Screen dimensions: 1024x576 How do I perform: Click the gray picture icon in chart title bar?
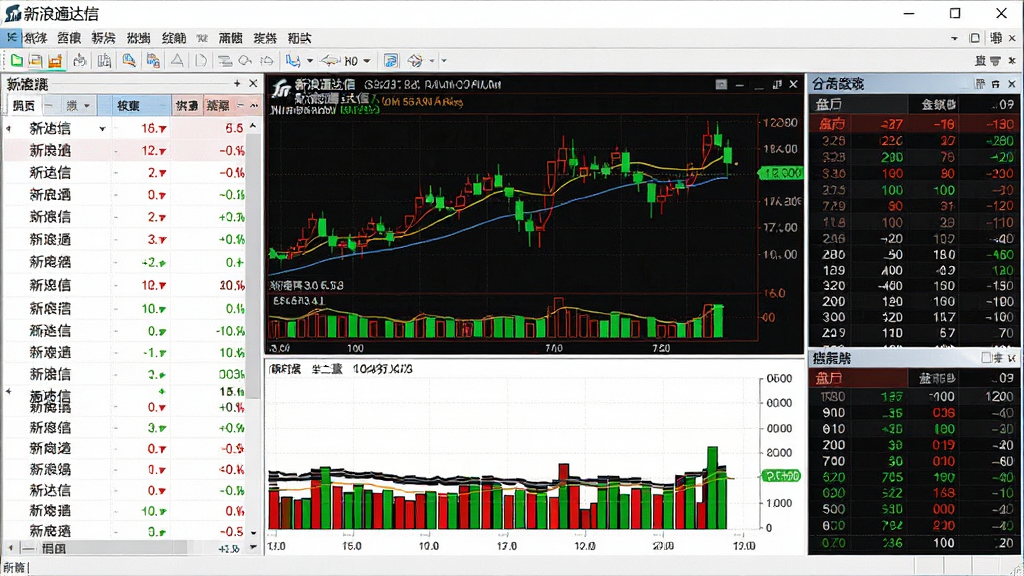click(x=721, y=84)
